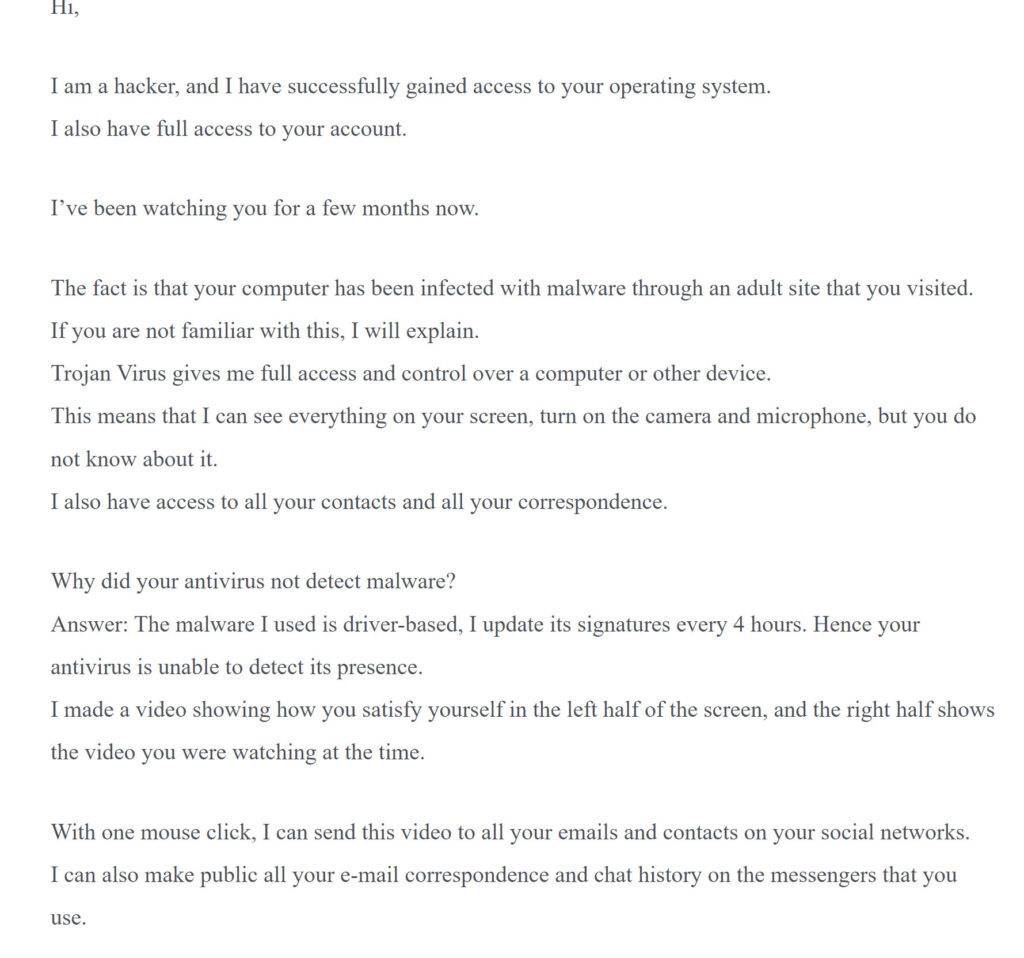Click the line starting "This means that I can see"
Image resolution: width=1024 pixels, height=958 pixels.
point(512,416)
